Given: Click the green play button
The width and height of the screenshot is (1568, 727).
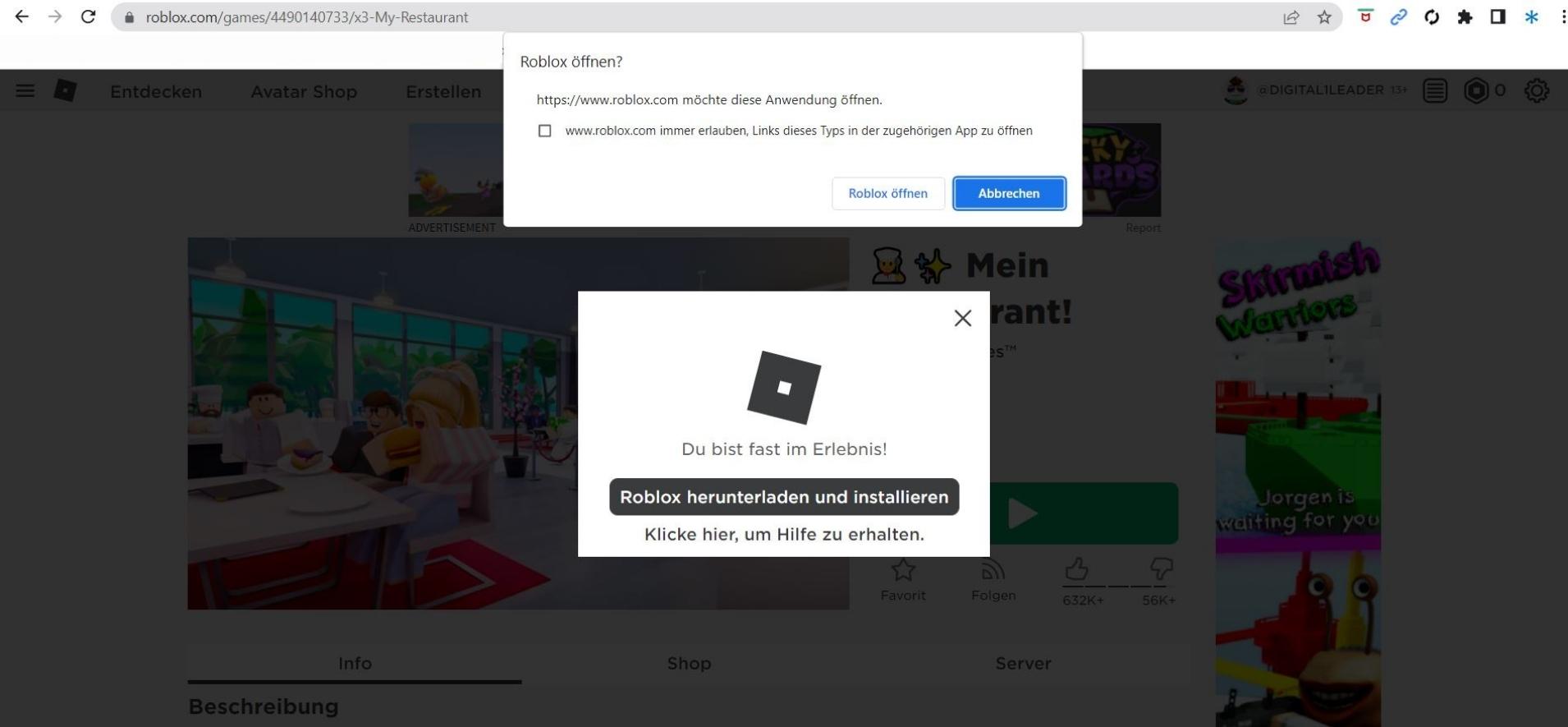Looking at the screenshot, I should tap(1084, 513).
